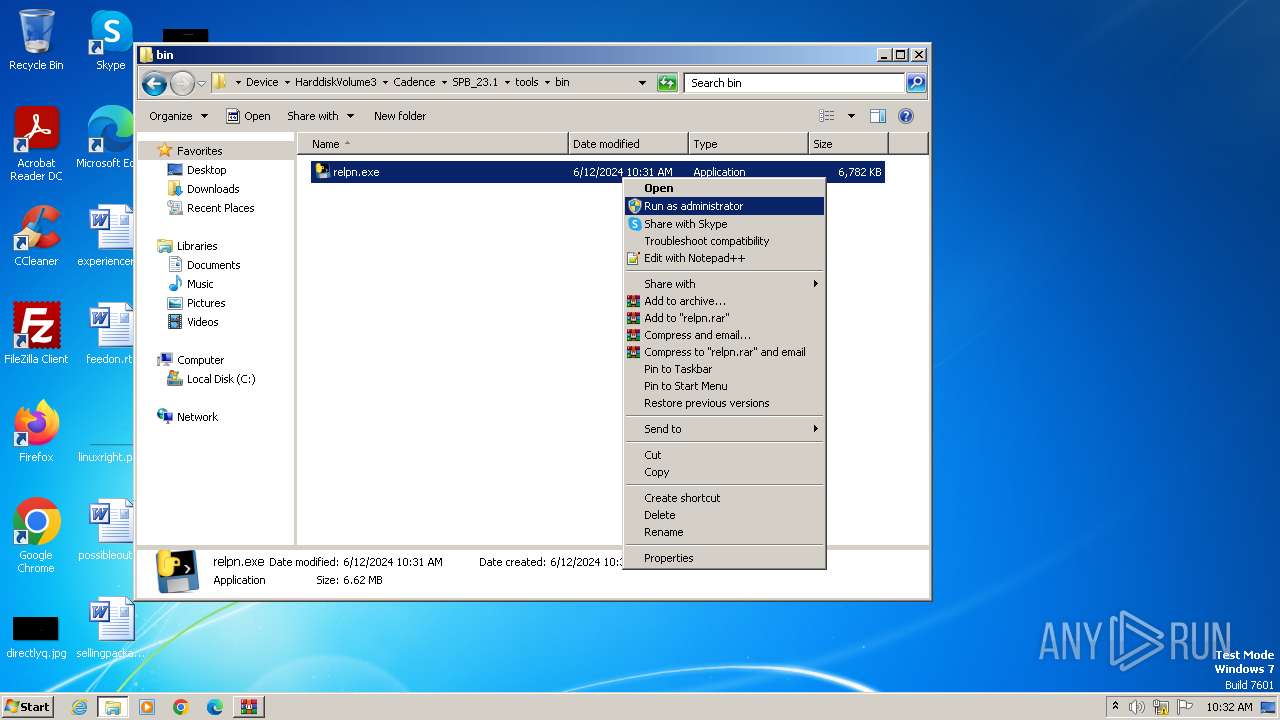
Task: Select Rename in the context menu
Action: pos(724,532)
